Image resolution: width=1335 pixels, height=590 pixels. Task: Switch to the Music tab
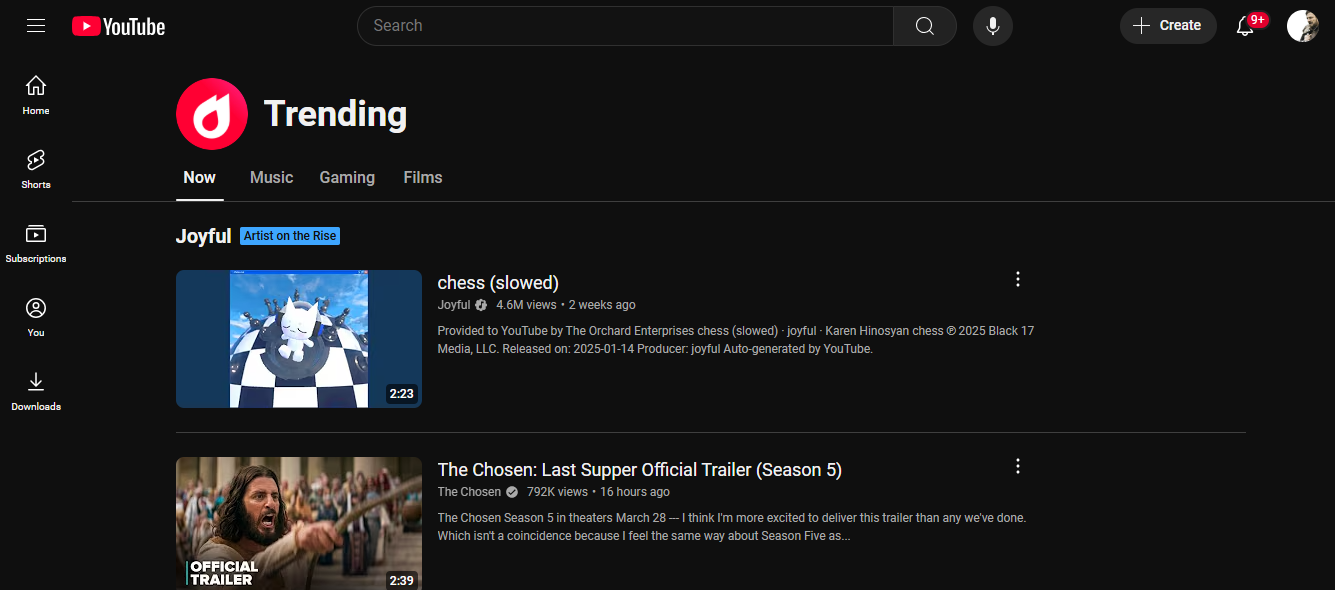point(272,177)
